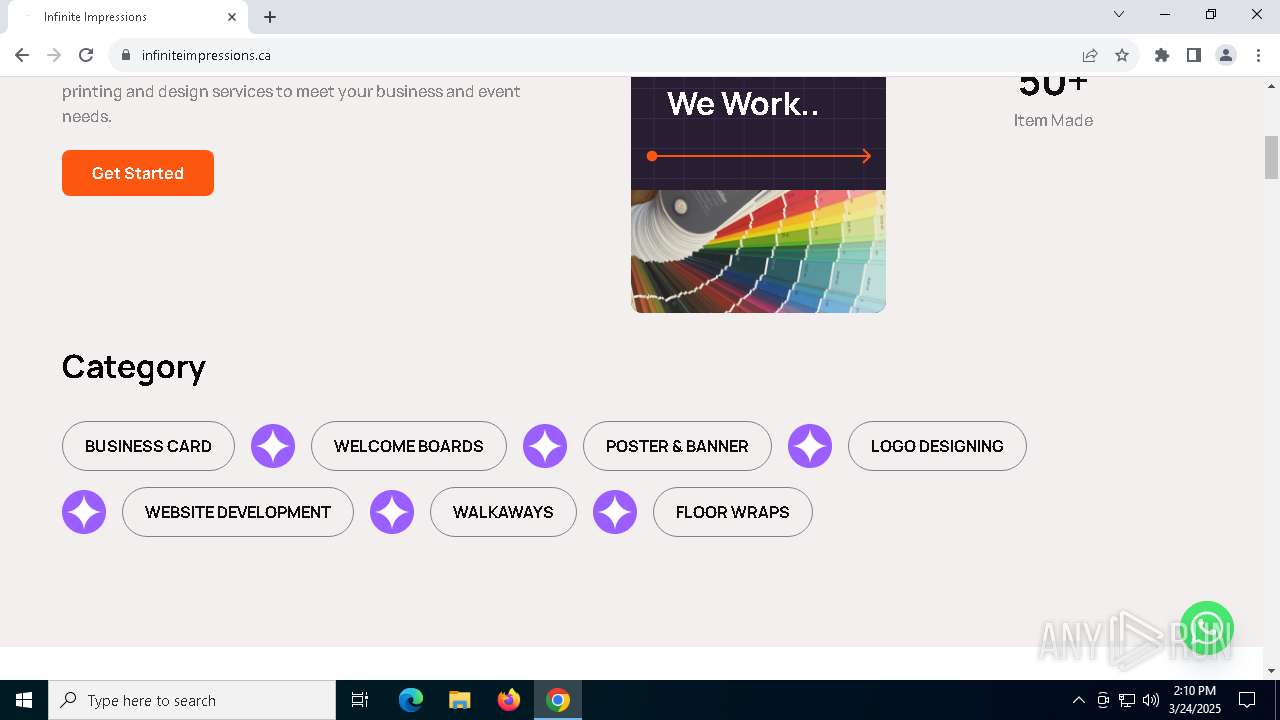The width and height of the screenshot is (1280, 720).
Task: Click the color swatch fan image
Action: [758, 251]
